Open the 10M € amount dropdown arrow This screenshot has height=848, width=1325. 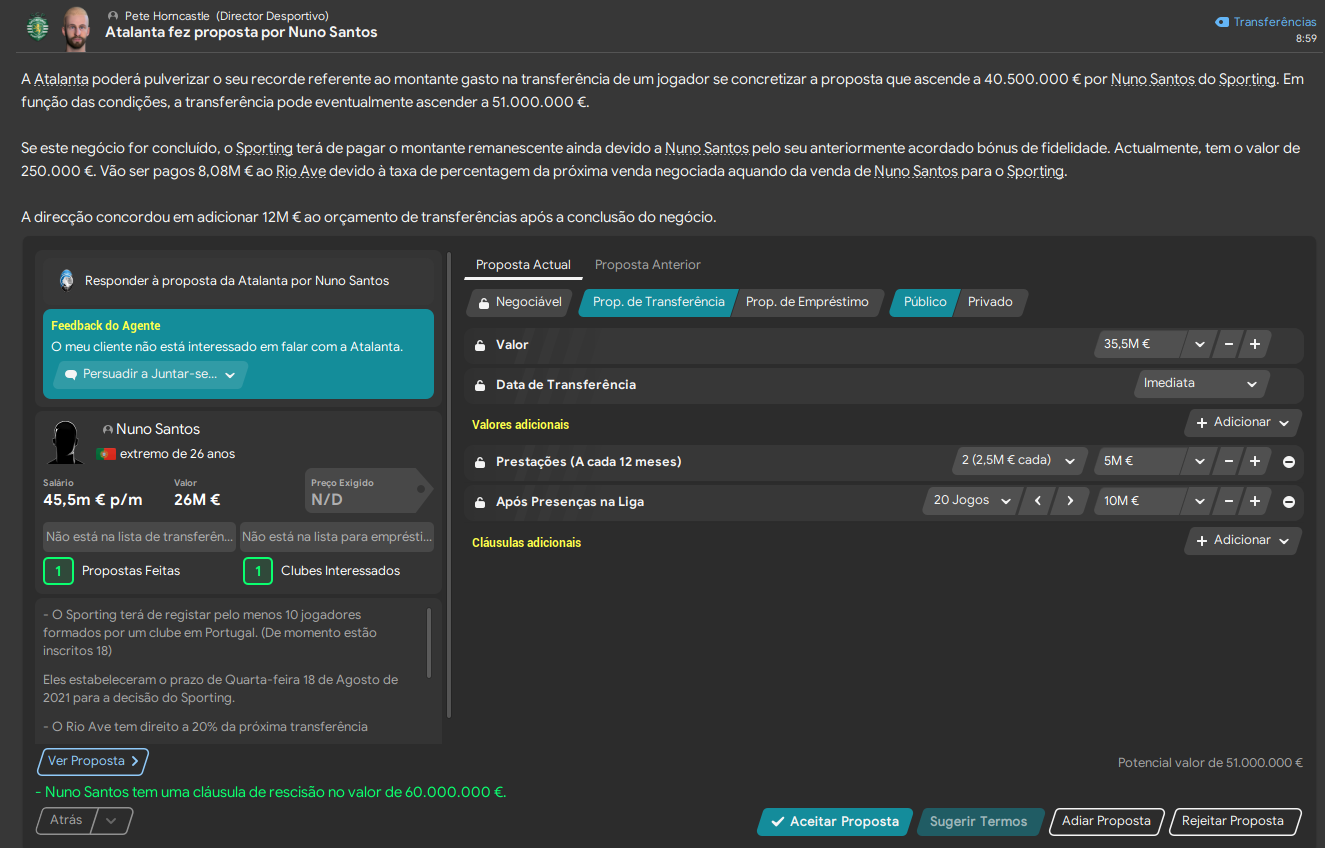[x=1200, y=501]
